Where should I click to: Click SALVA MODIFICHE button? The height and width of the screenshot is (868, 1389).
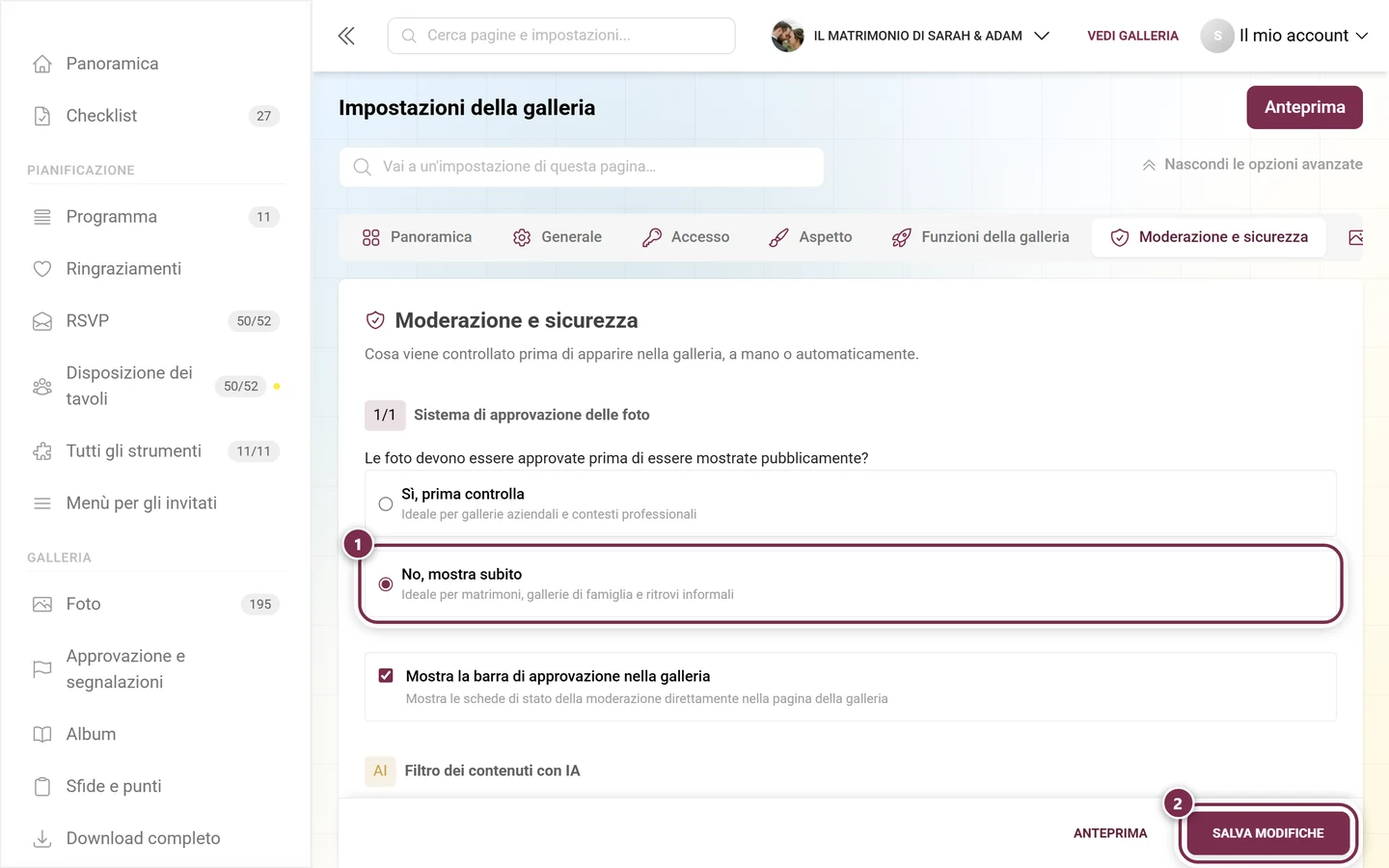(x=1267, y=833)
